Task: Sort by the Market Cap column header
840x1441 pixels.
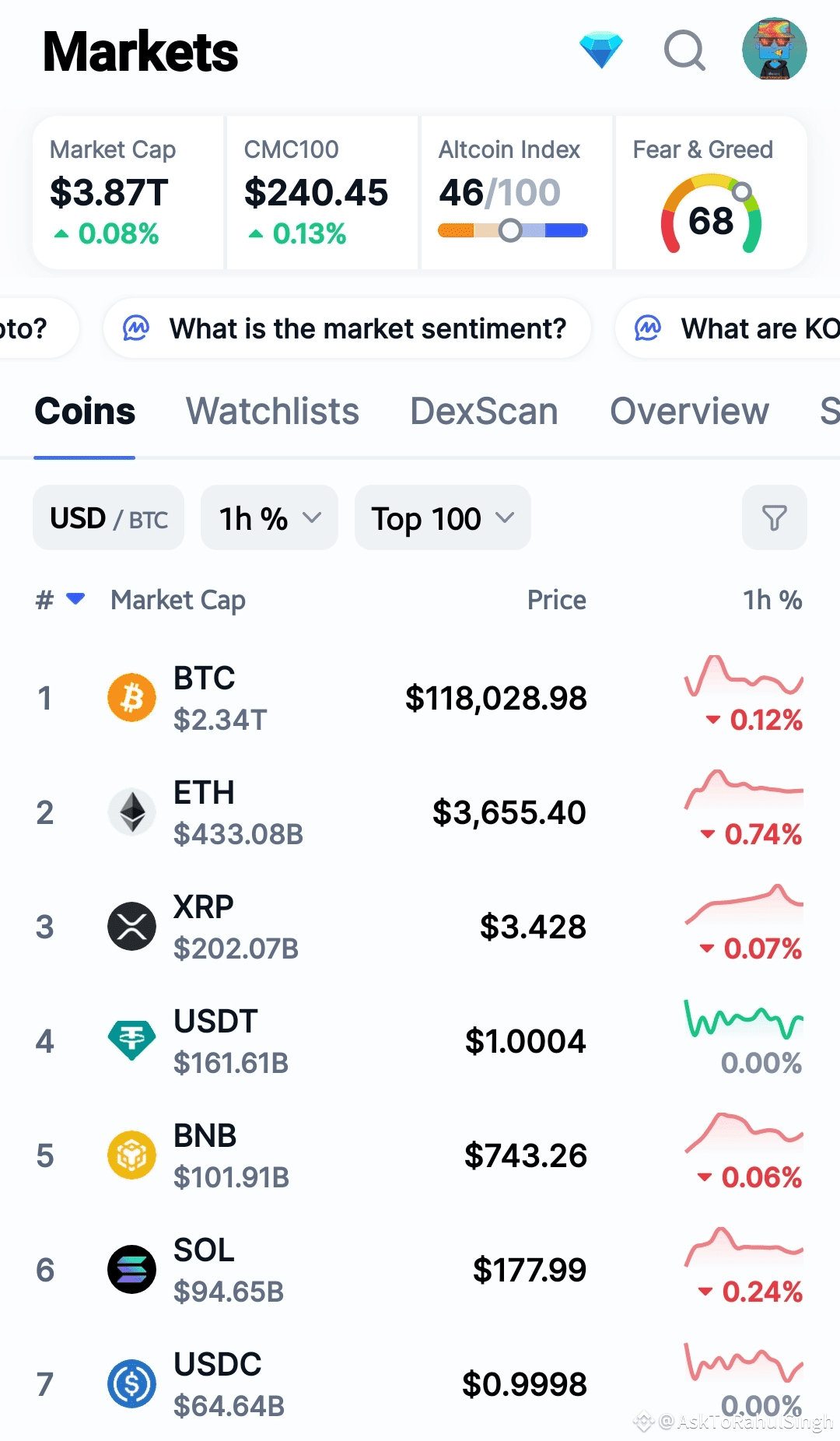Action: pyautogui.click(x=178, y=600)
